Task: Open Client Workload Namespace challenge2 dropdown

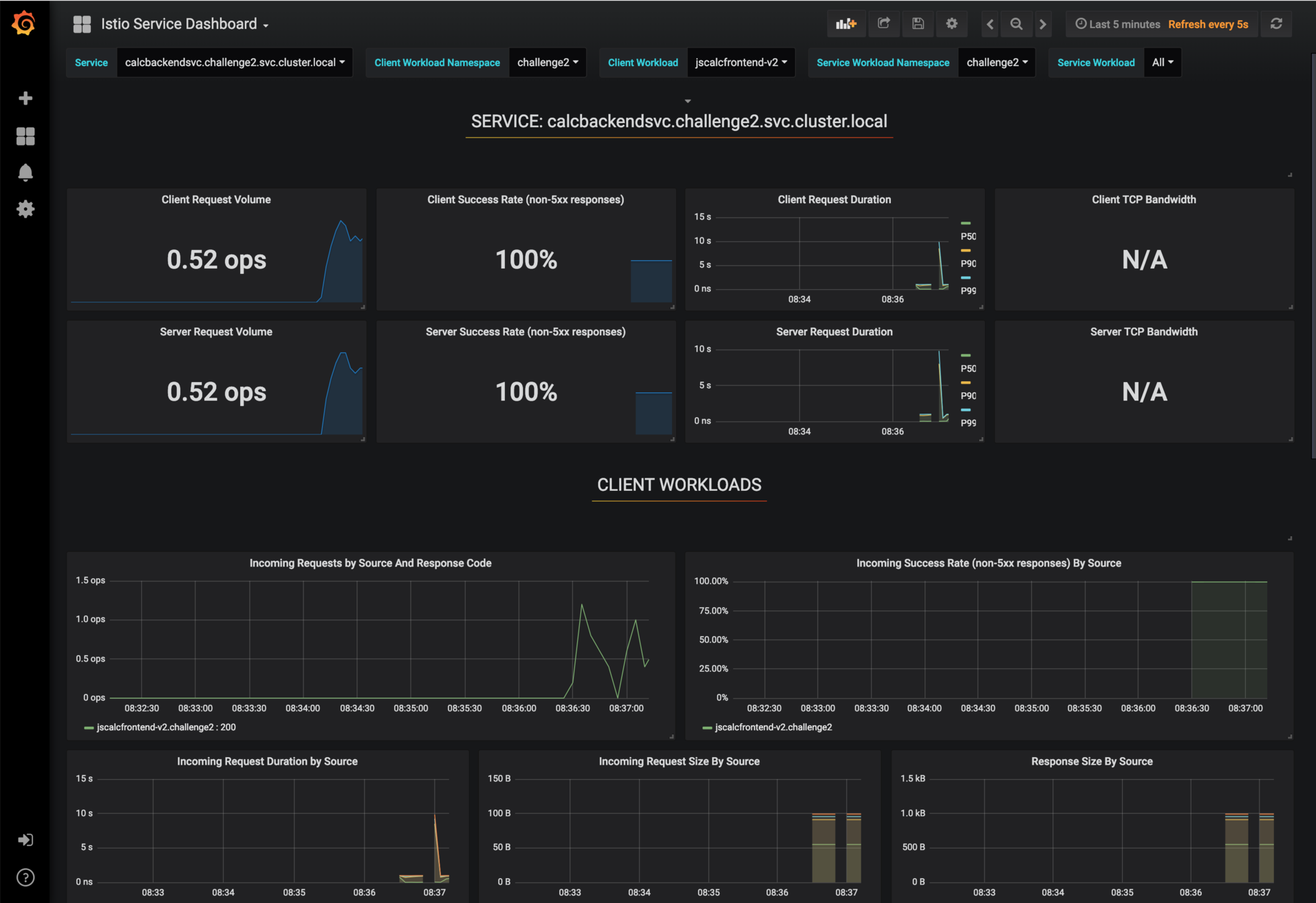Action: (548, 63)
